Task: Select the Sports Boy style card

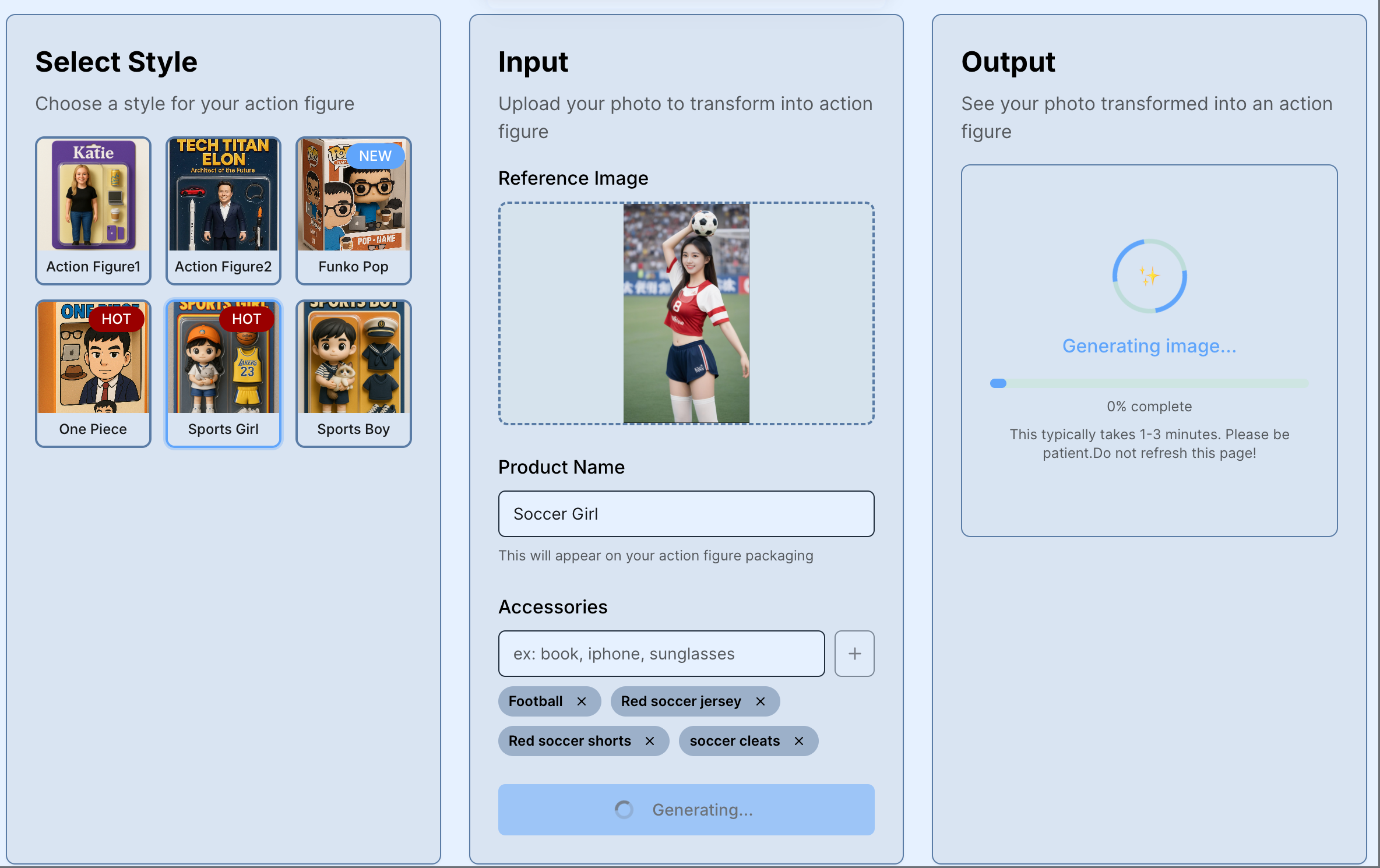Action: tap(353, 373)
